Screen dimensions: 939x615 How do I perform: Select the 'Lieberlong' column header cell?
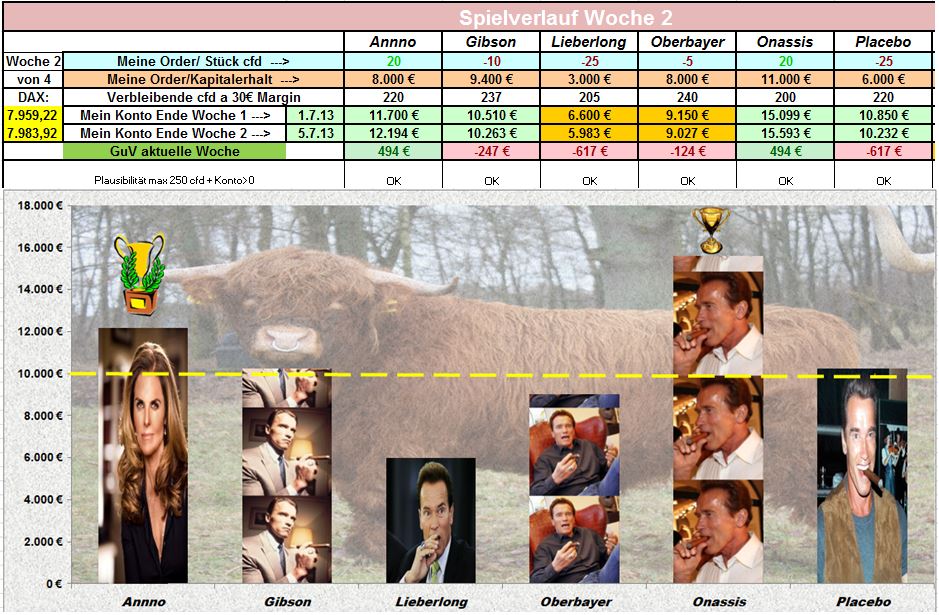tap(589, 42)
